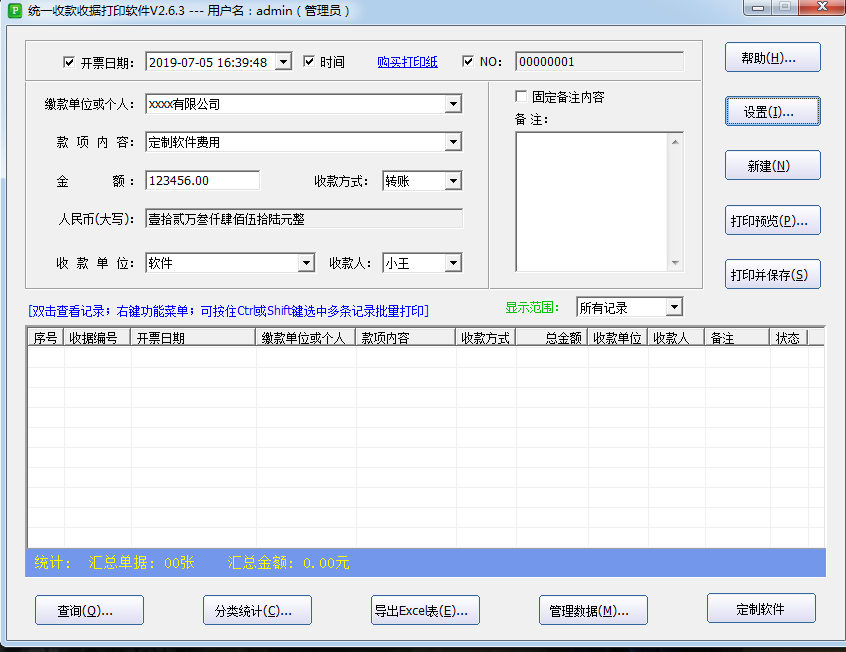Click the 开票日期 column header
The width and height of the screenshot is (846, 652).
coord(193,338)
